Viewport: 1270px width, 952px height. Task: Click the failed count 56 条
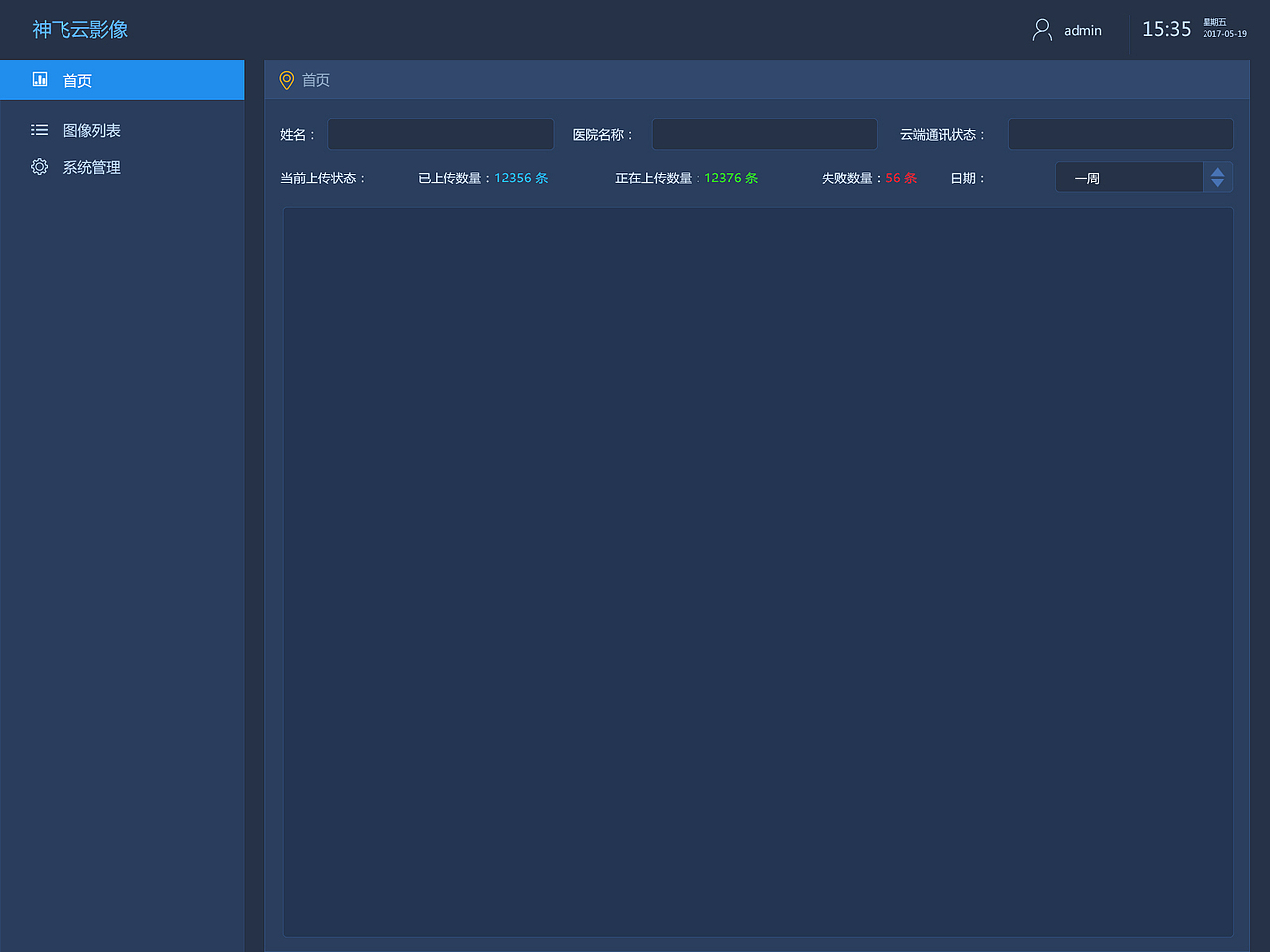click(901, 178)
